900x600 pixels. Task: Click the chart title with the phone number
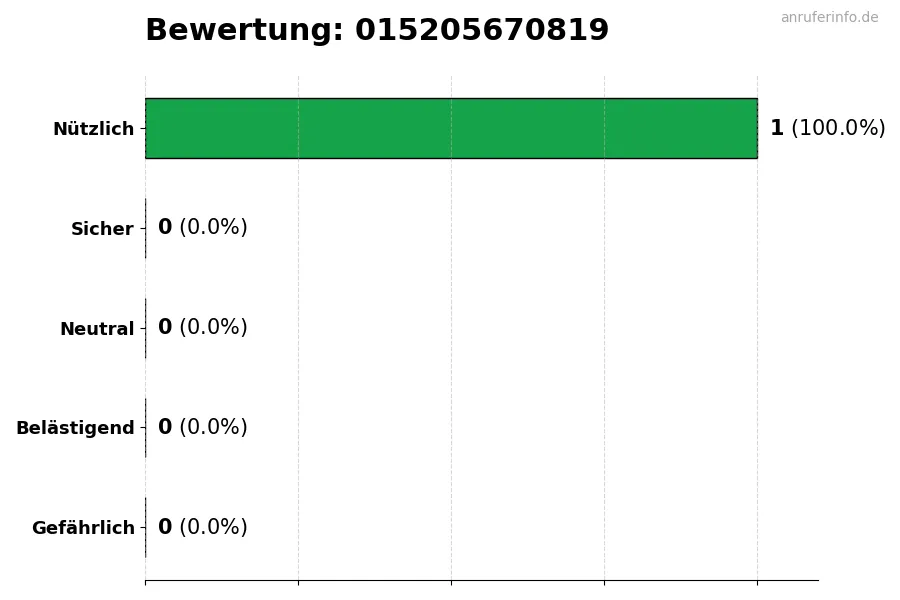(x=376, y=31)
